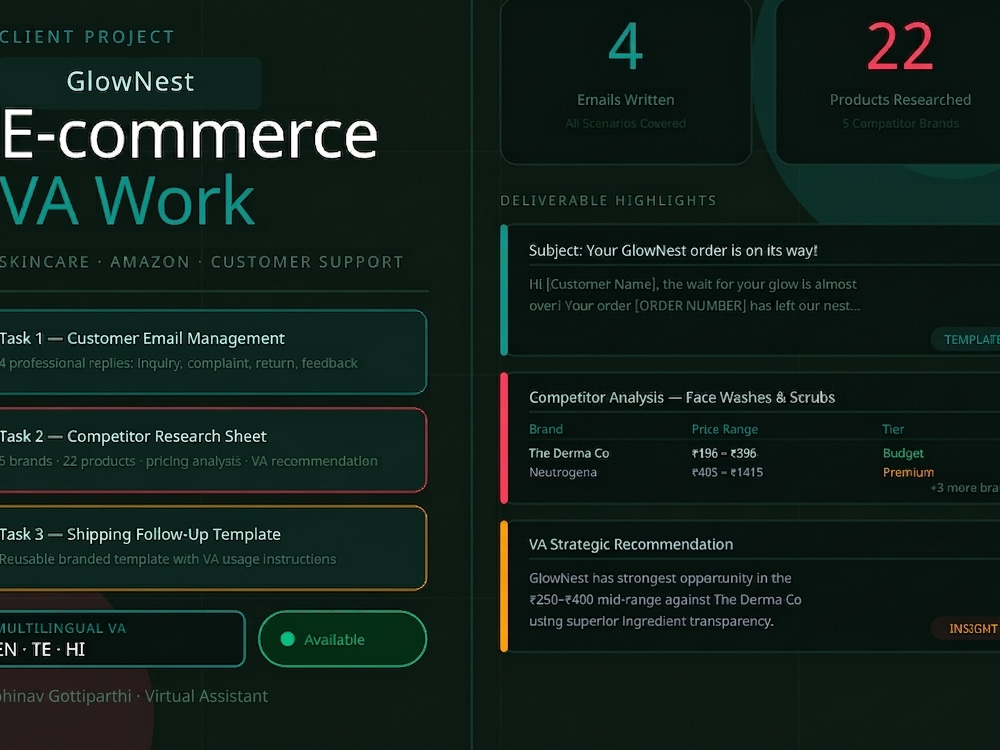Click the 'GlowNest has strongest opportunity' paragraph
This screenshot has height=750, width=1000.
[665, 600]
